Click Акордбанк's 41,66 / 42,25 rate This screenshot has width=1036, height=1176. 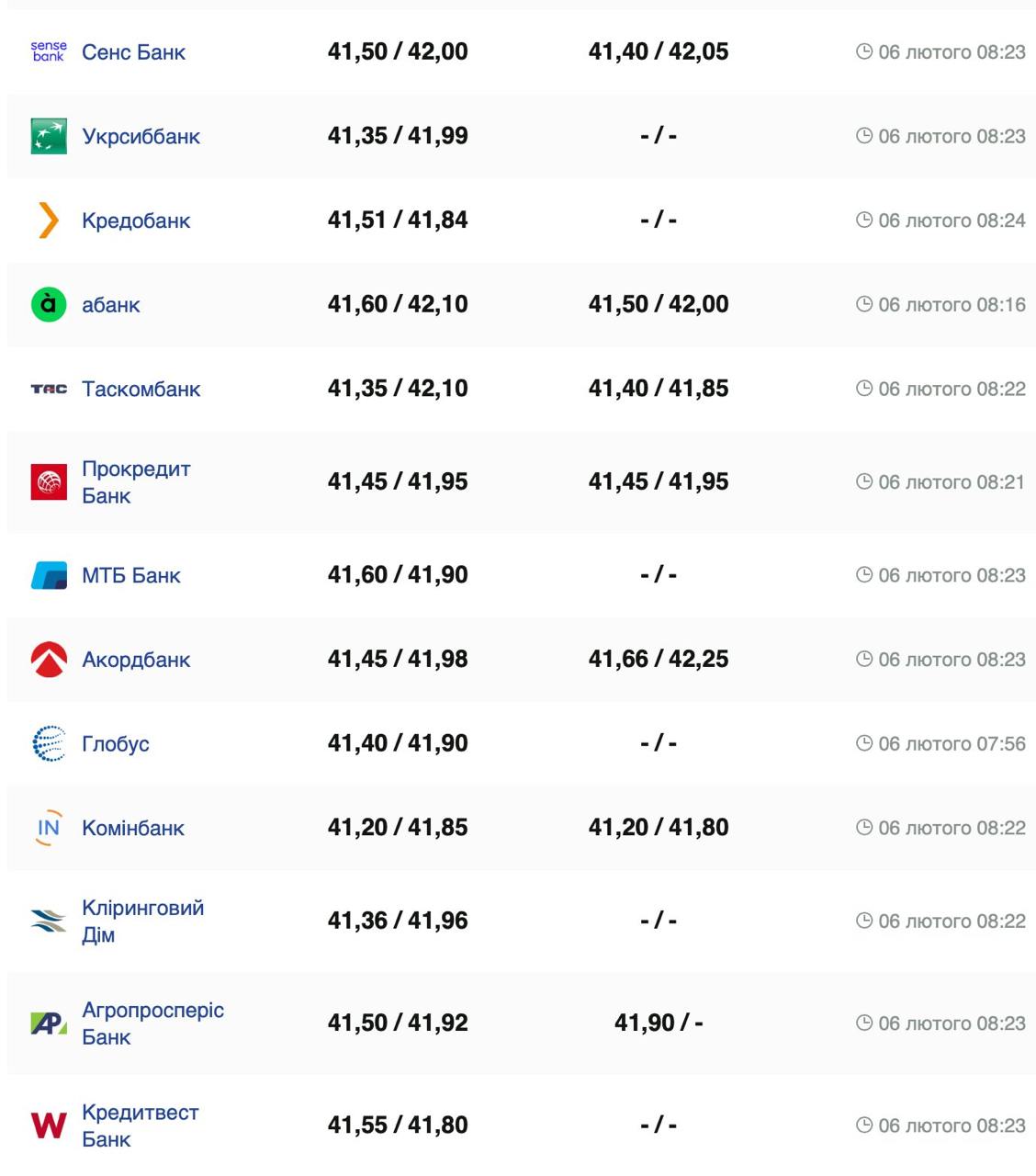[659, 659]
